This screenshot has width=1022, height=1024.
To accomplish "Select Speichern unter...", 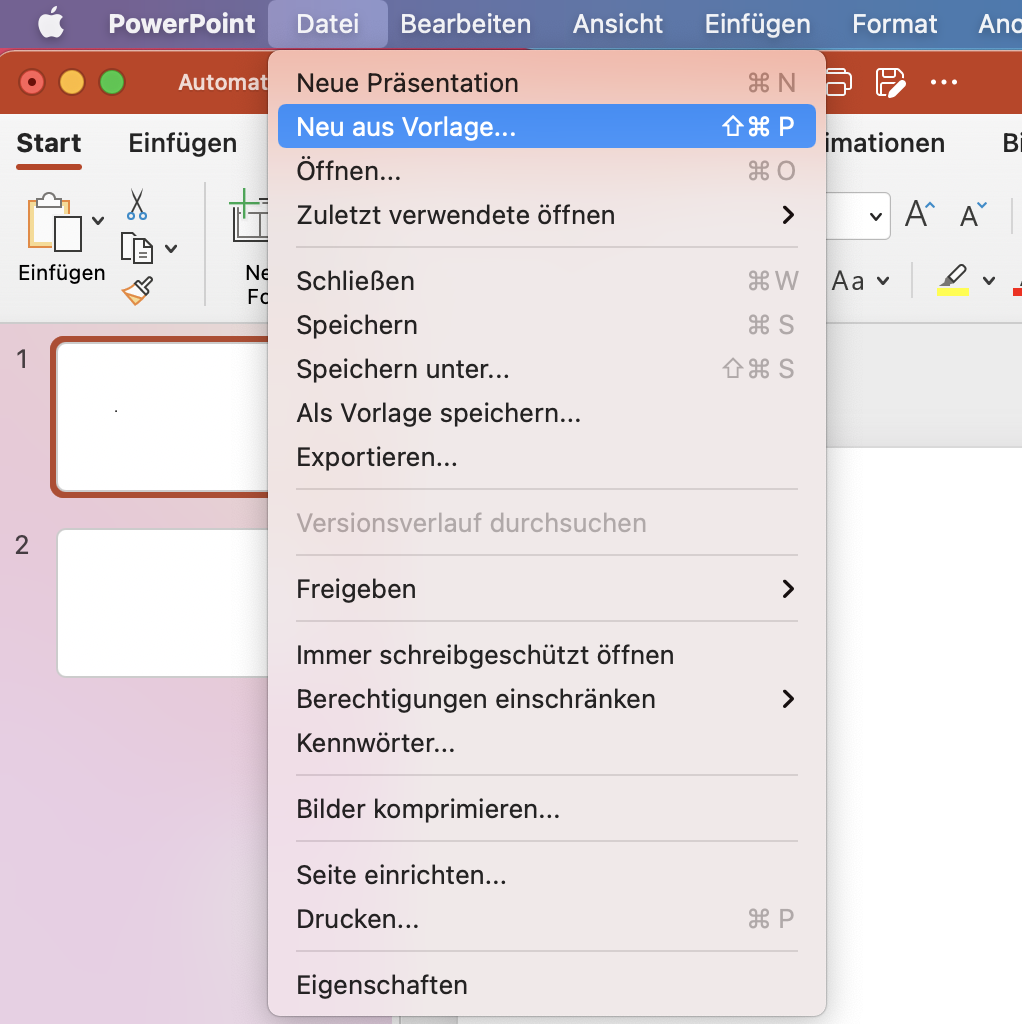I will pos(547,369).
